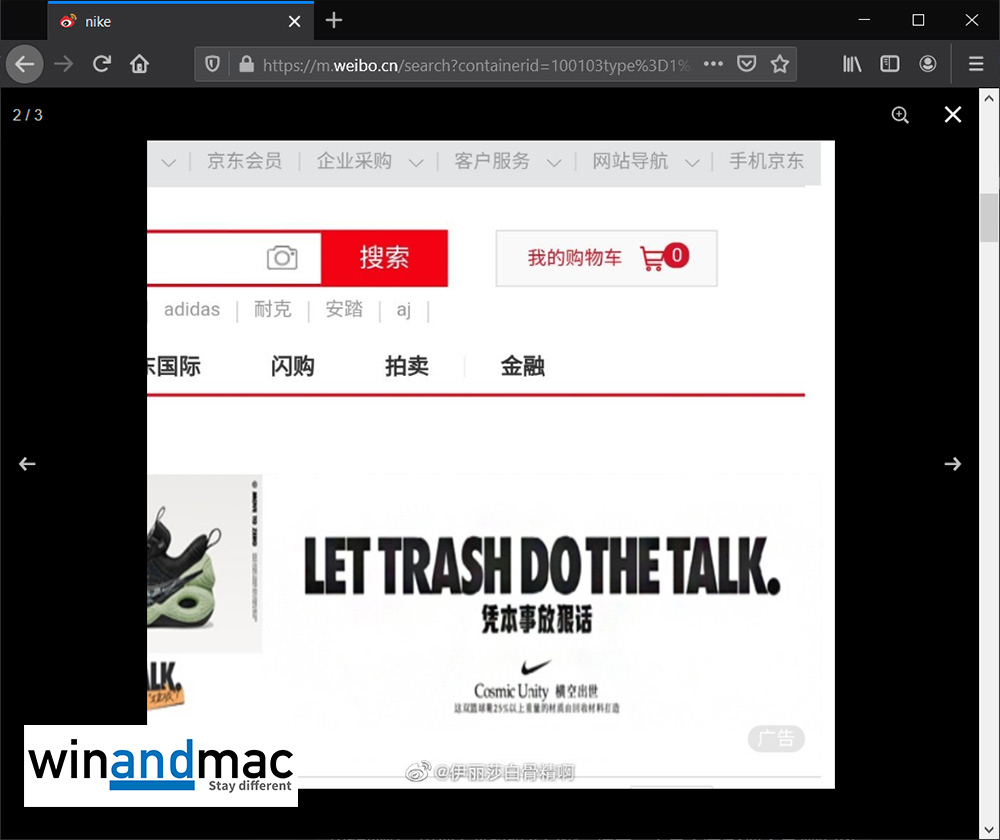The image size is (1000, 840).
Task: Close the nike tab
Action: [295, 21]
